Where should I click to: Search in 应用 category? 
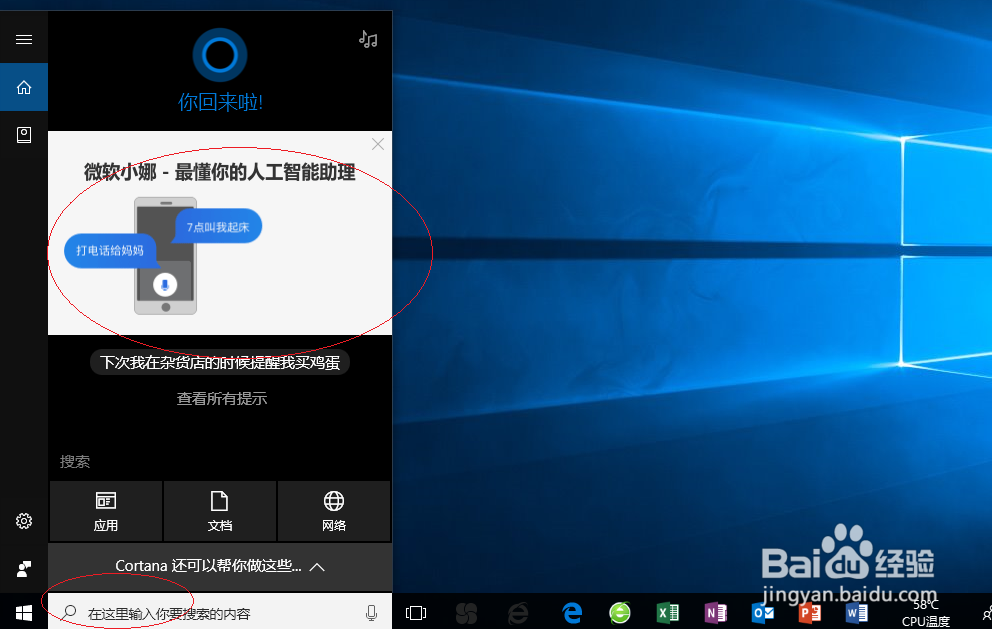(106, 511)
